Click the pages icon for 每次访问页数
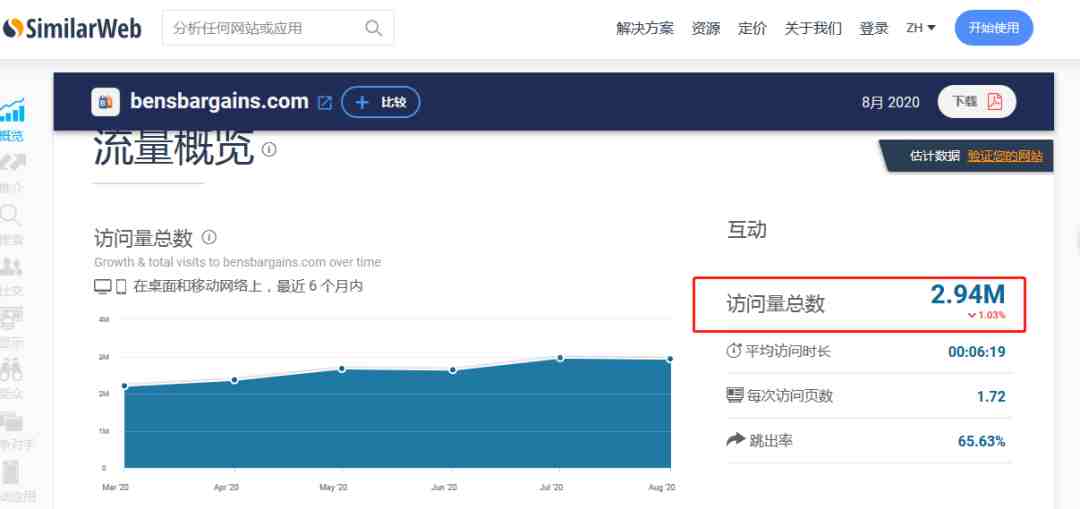 (735, 395)
